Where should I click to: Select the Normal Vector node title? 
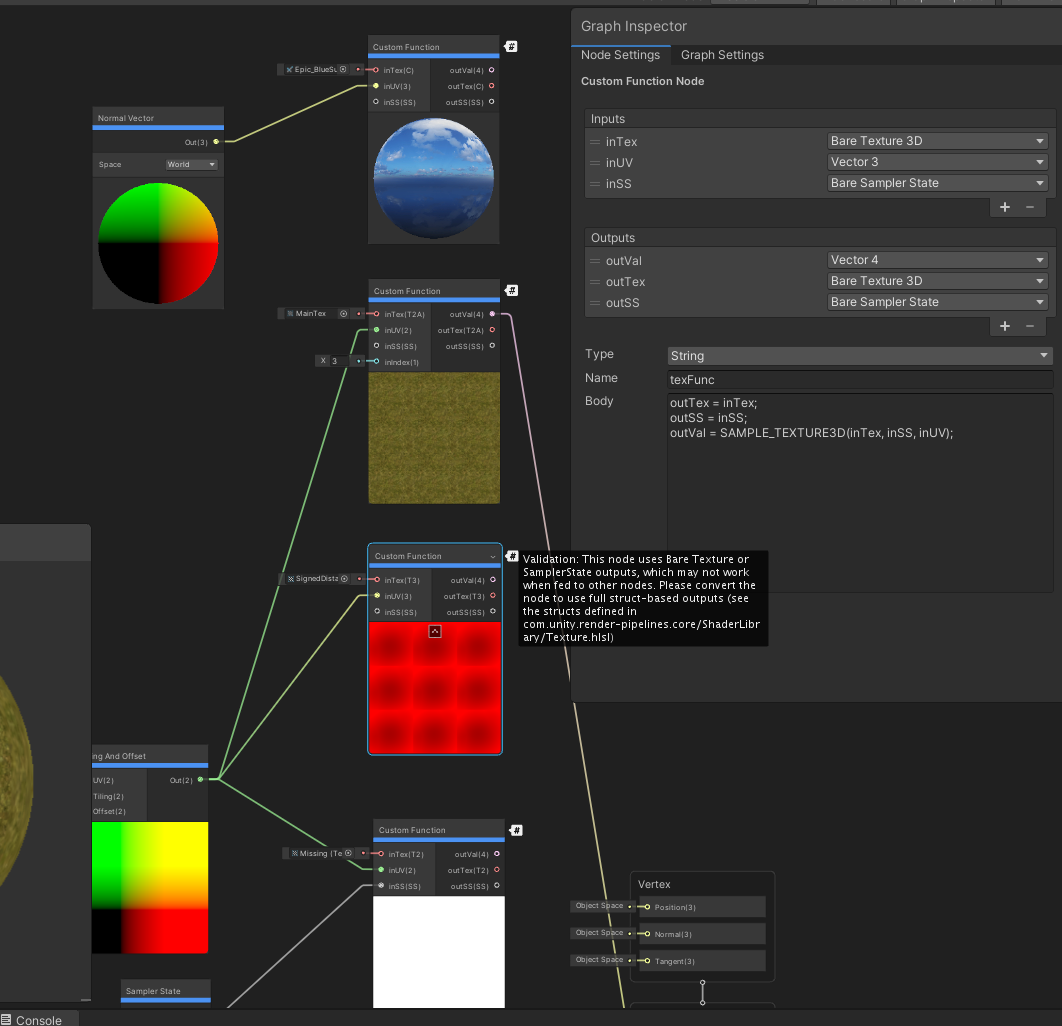[126, 118]
